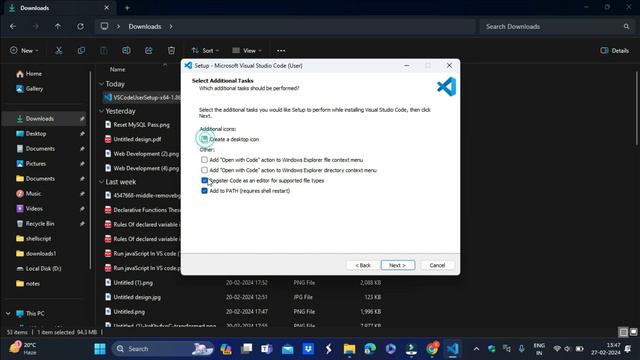Uncheck Add to PATH option
This screenshot has height=360, width=640.
[x=204, y=191]
